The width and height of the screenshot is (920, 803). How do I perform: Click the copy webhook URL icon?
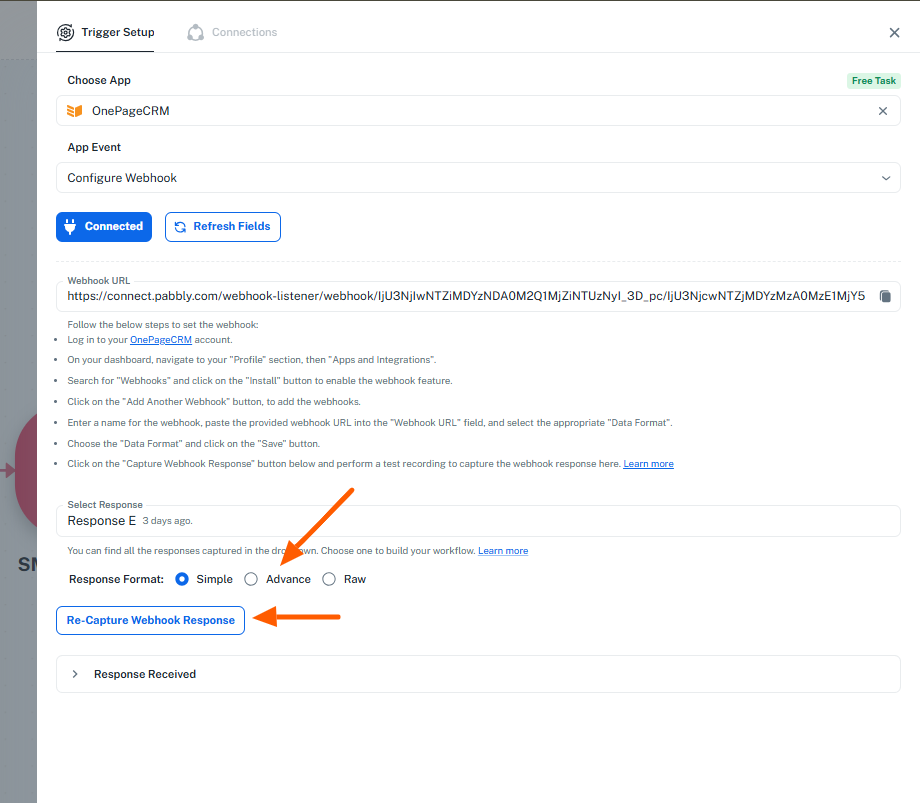[x=884, y=296]
